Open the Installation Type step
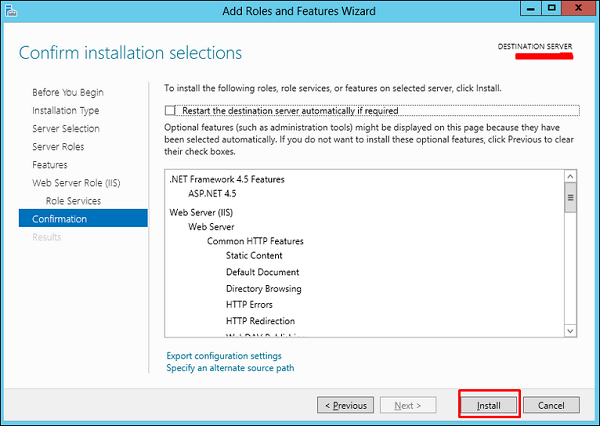This screenshot has width=600, height=426. pos(65,111)
